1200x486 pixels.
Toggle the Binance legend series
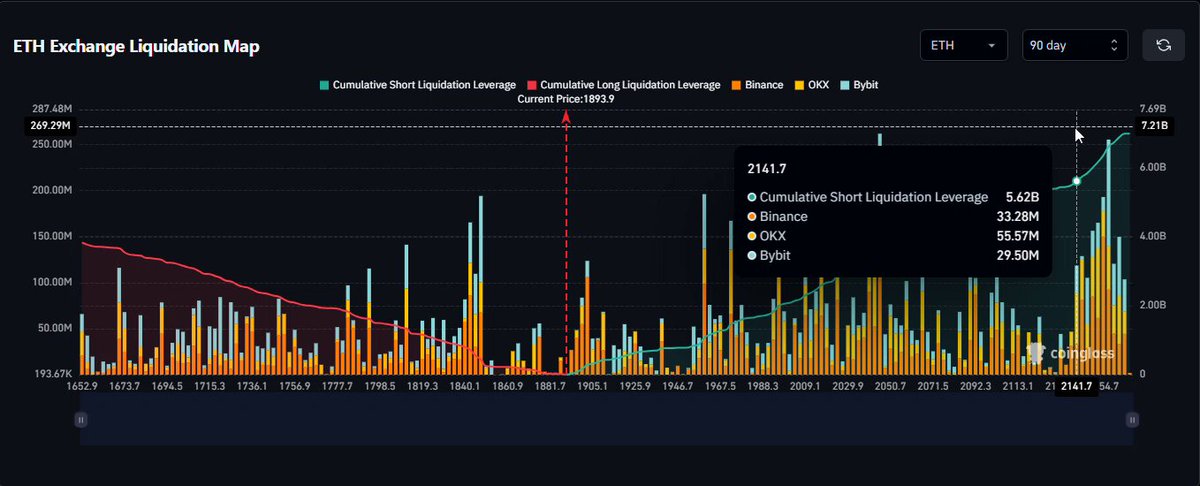pyautogui.click(x=757, y=85)
